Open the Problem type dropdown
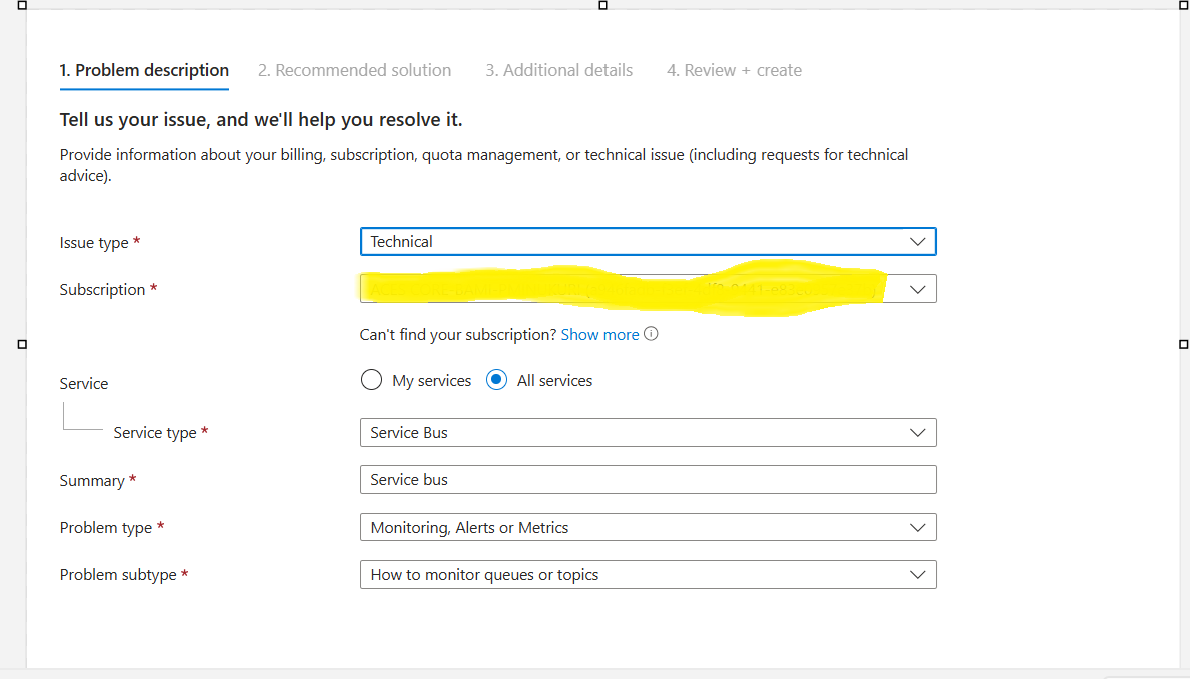 click(648, 527)
